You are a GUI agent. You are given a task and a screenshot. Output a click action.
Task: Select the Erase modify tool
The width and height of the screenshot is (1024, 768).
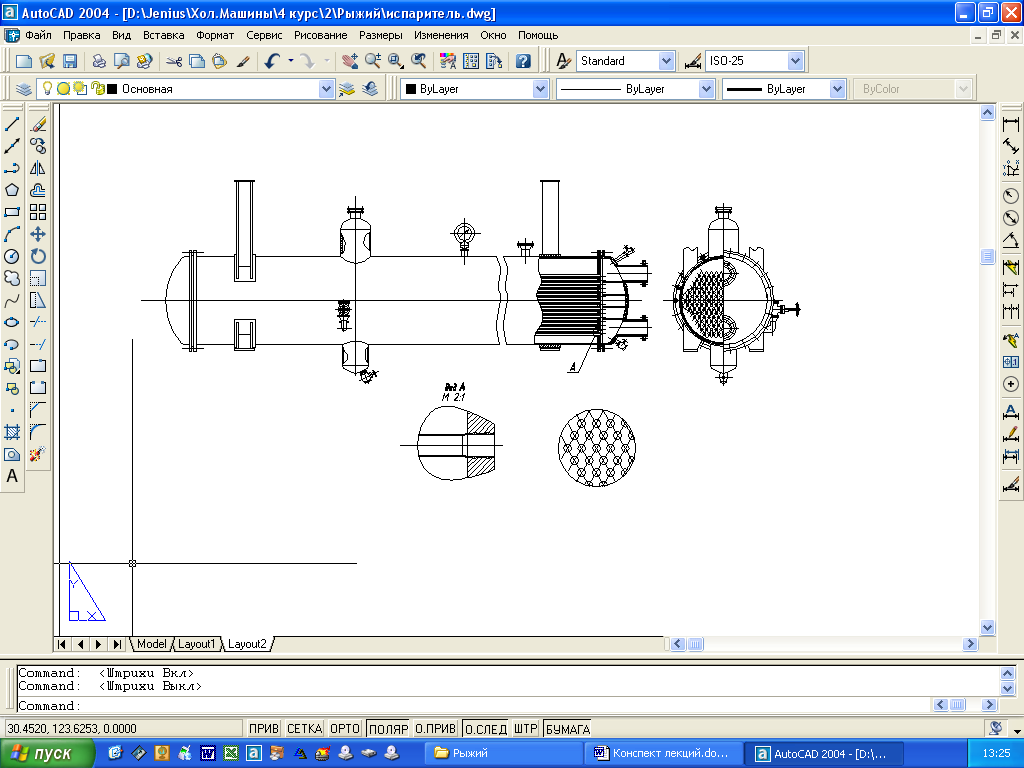coord(38,124)
